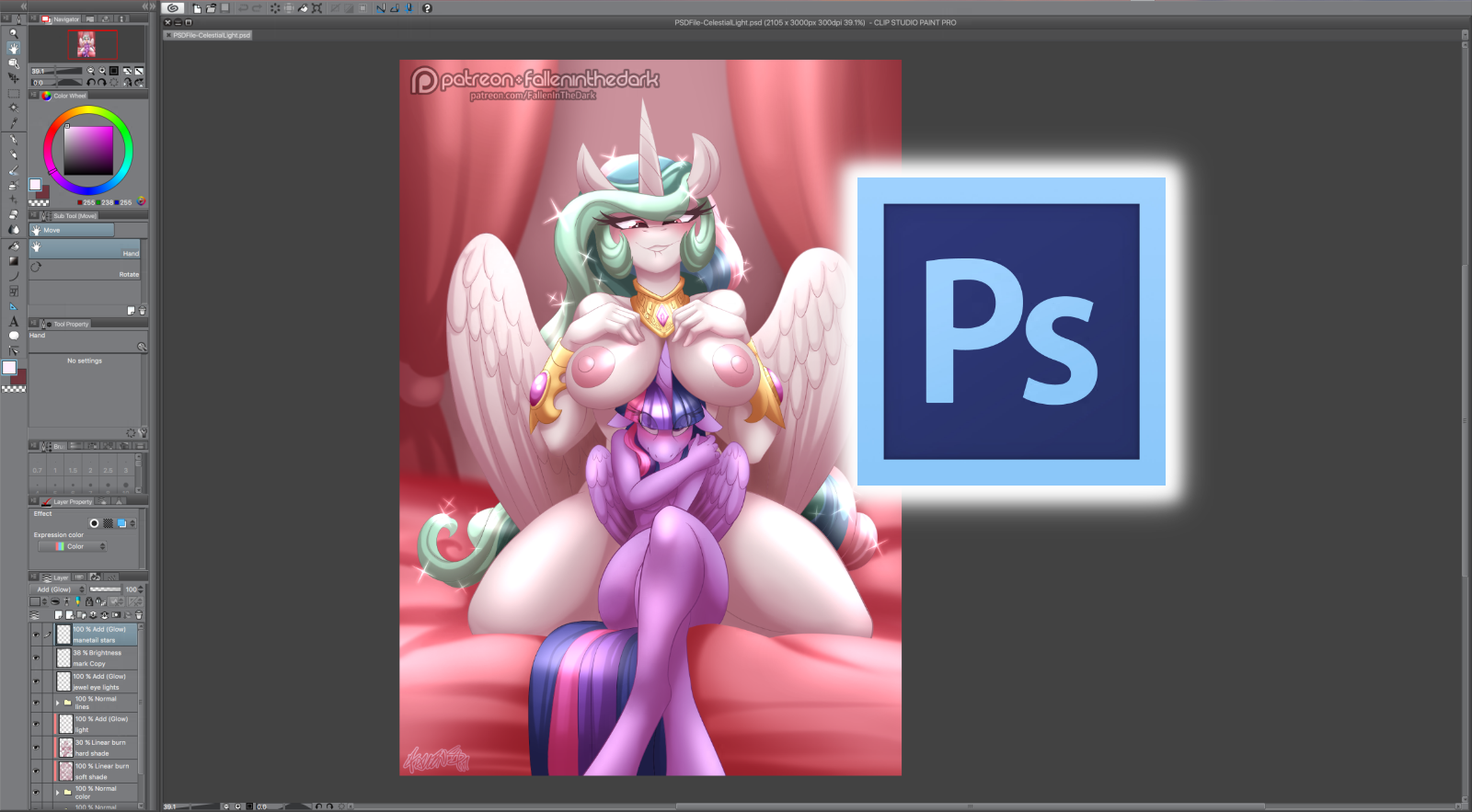Create new raster layer in Layer panel
Viewport: 1472px width, 812px height.
click(59, 615)
